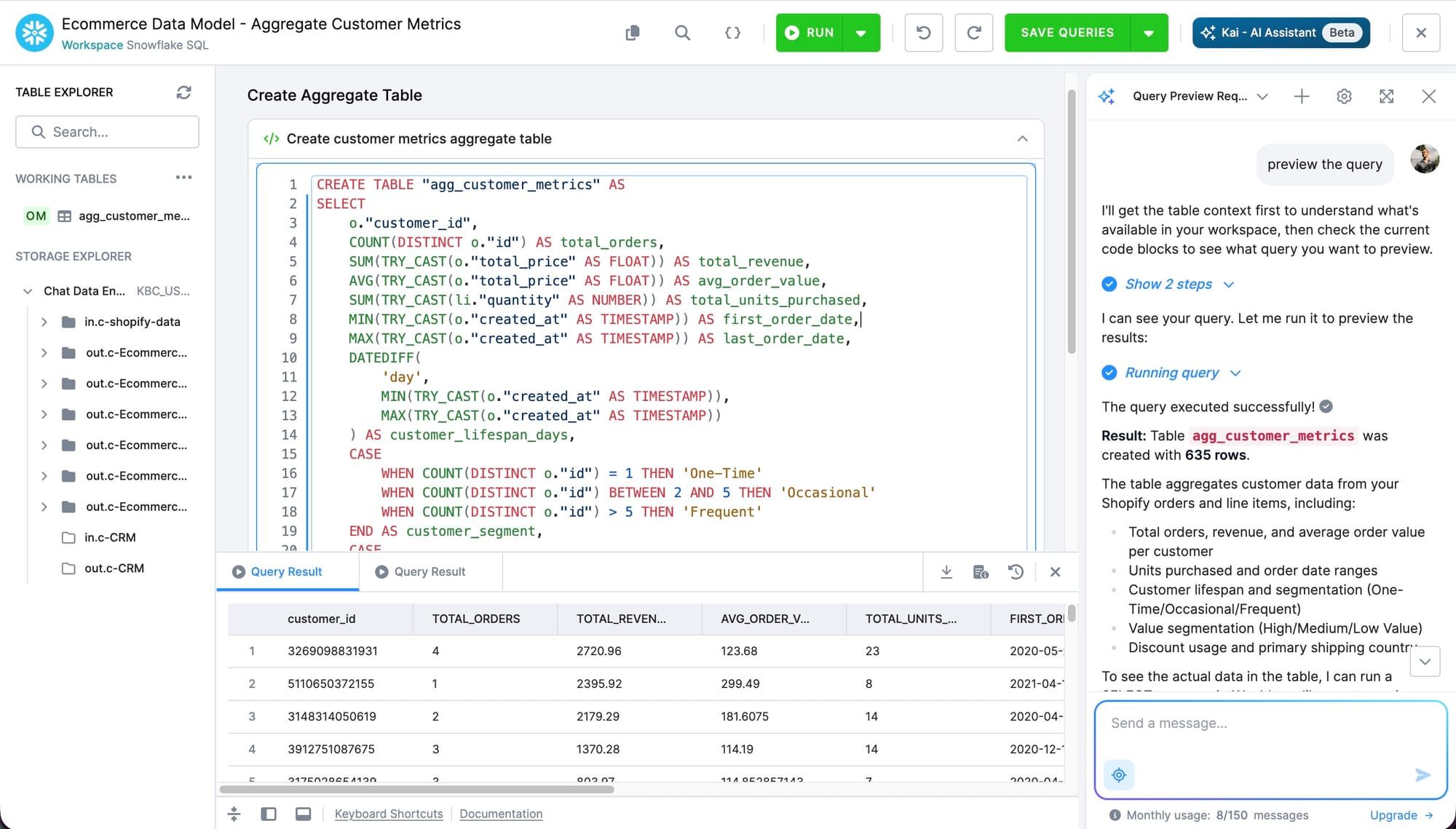Image resolution: width=1456 pixels, height=829 pixels.
Task: Click the split panes icon in bottom bar
Action: click(x=234, y=814)
